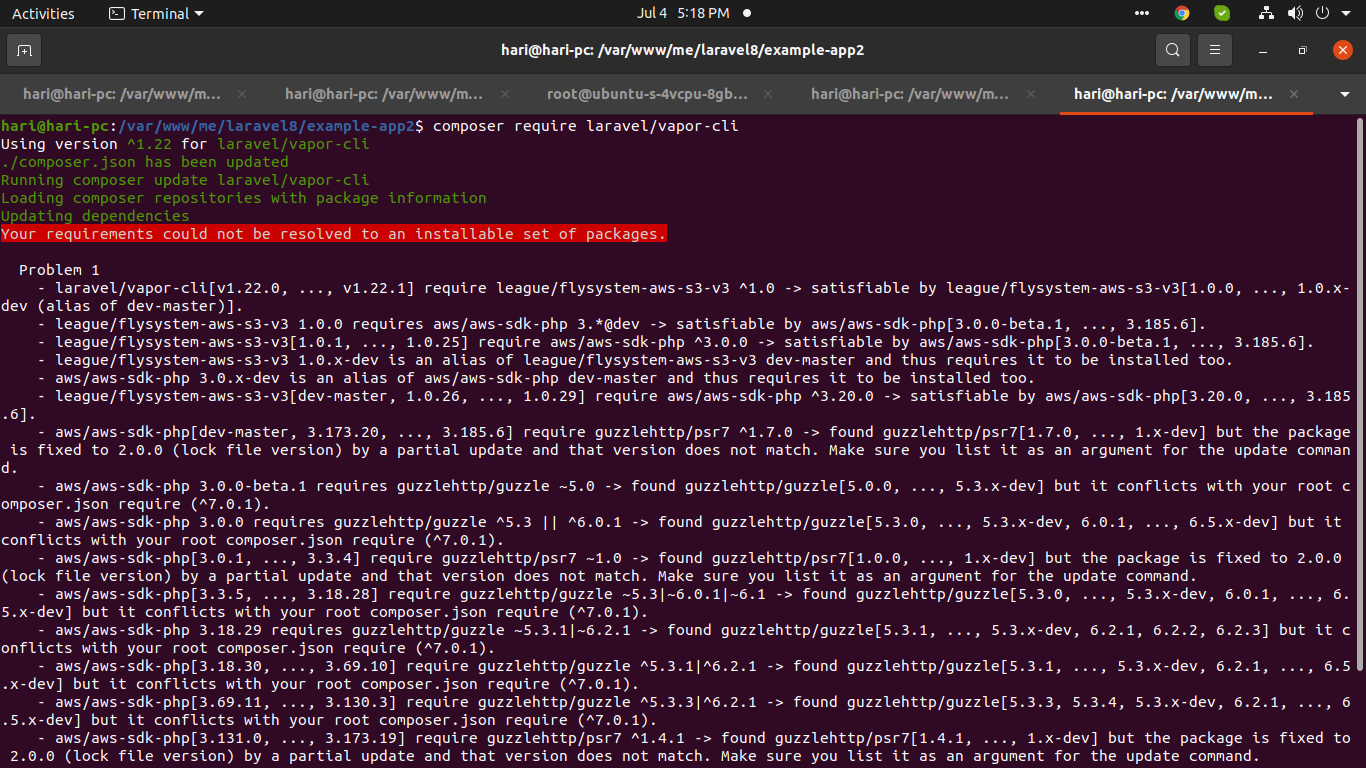Screen dimensions: 1366x768
Task: Close the active terminal tab
Action: [x=1294, y=94]
